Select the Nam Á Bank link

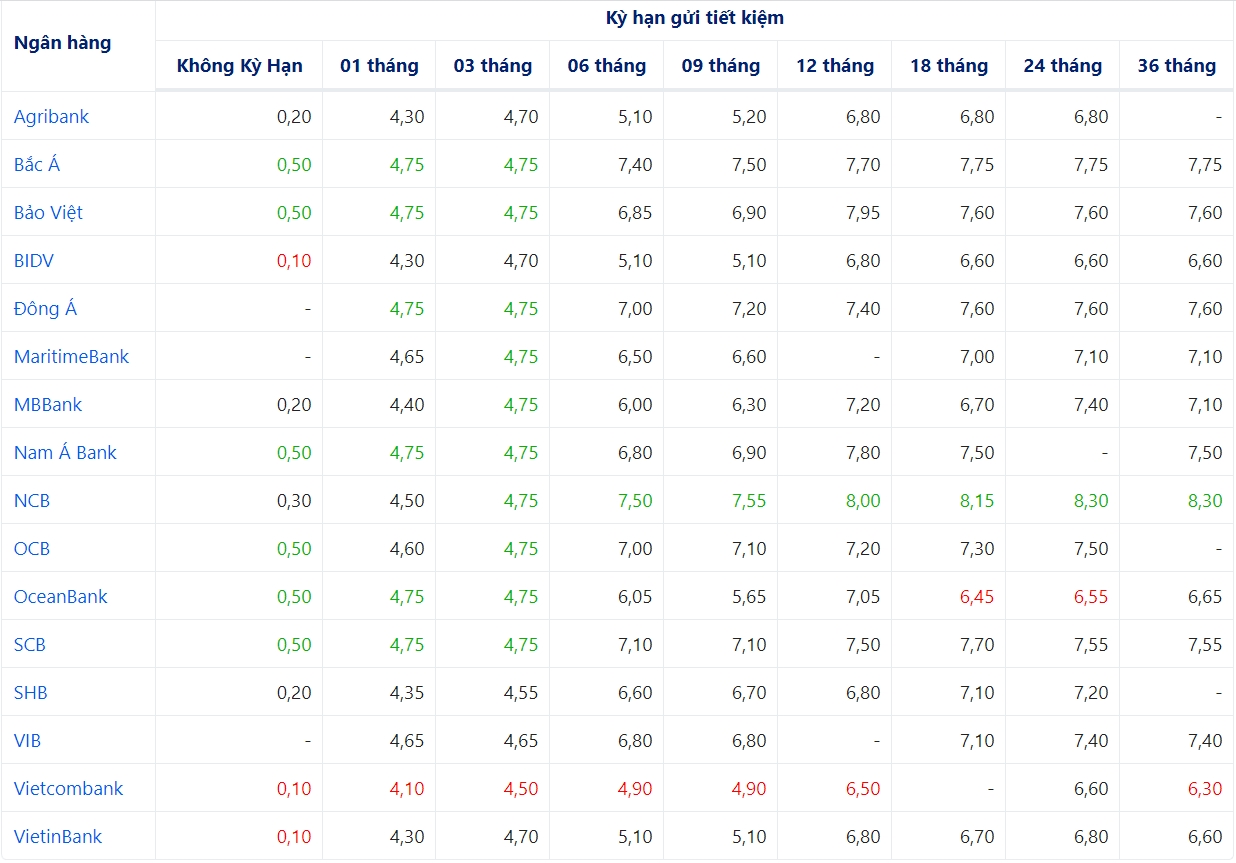pyautogui.click(x=65, y=453)
